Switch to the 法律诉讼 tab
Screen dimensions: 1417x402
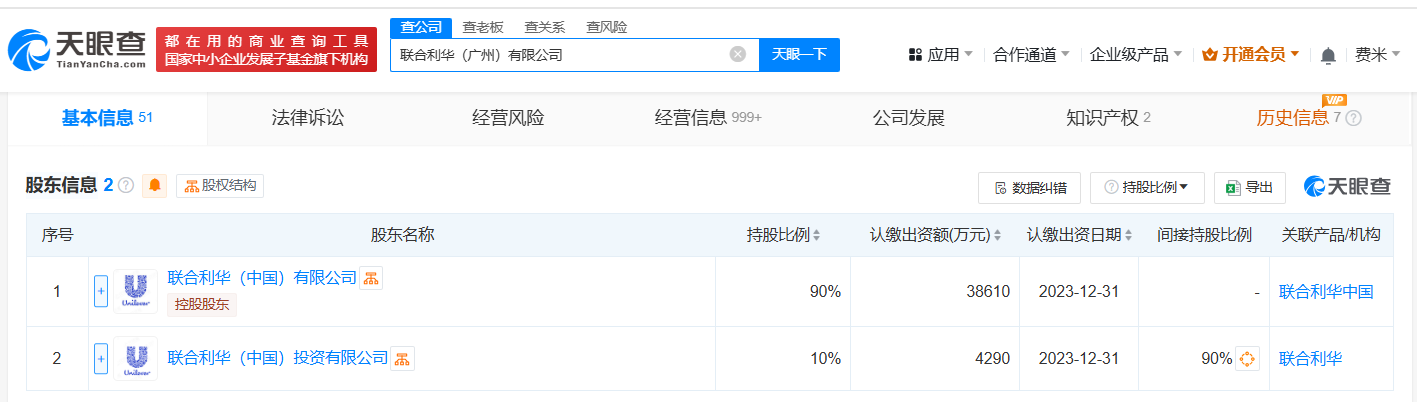coord(307,118)
